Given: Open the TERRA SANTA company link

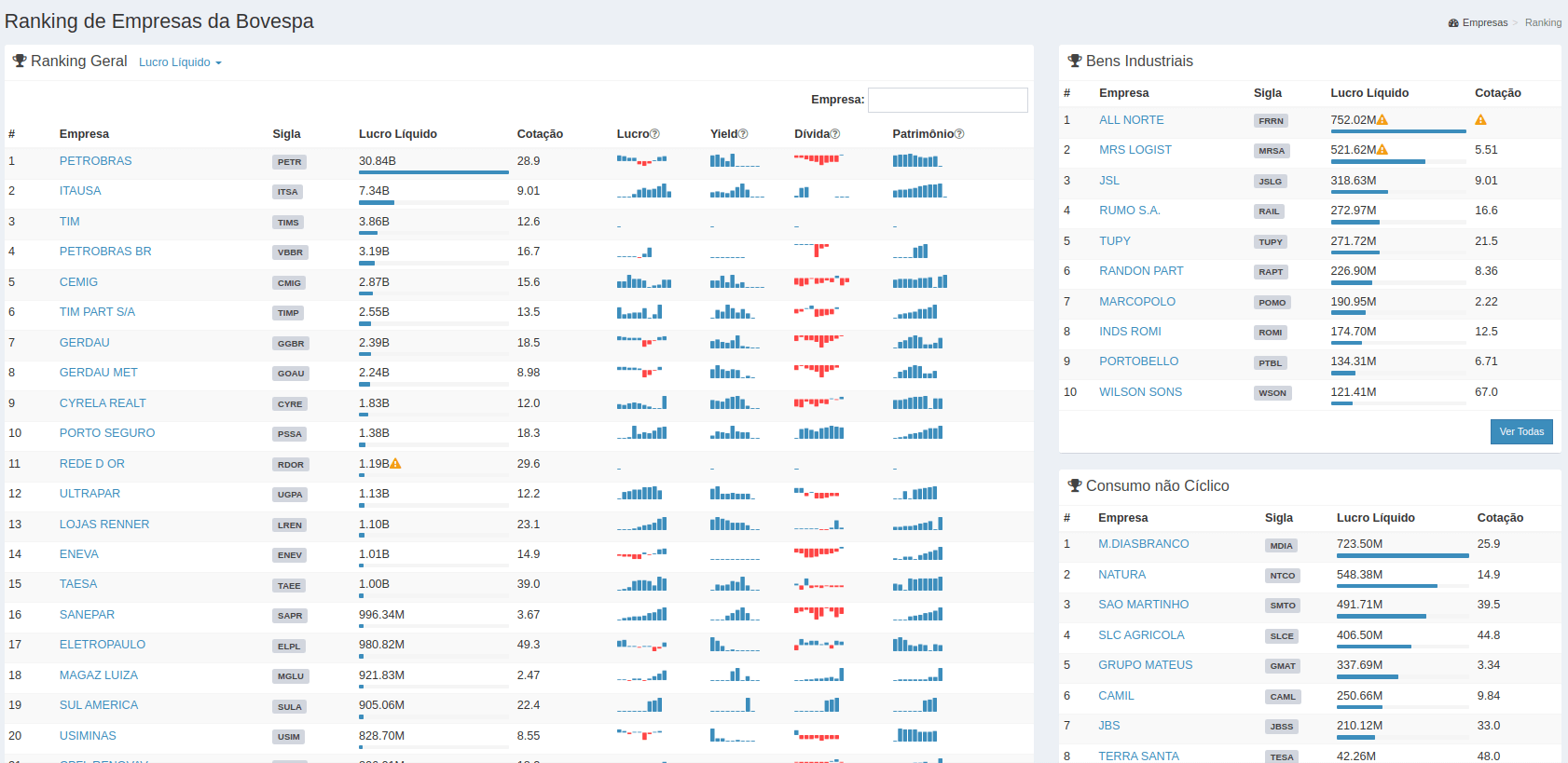Looking at the screenshot, I should [1138, 756].
